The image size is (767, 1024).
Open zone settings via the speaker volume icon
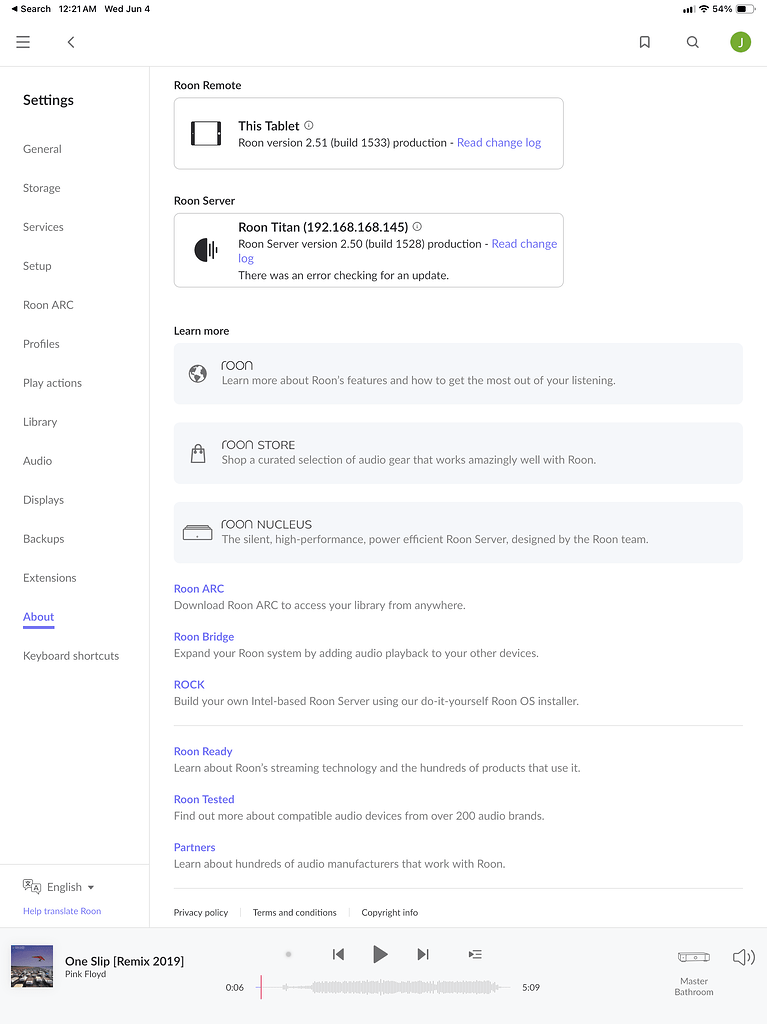coord(744,957)
